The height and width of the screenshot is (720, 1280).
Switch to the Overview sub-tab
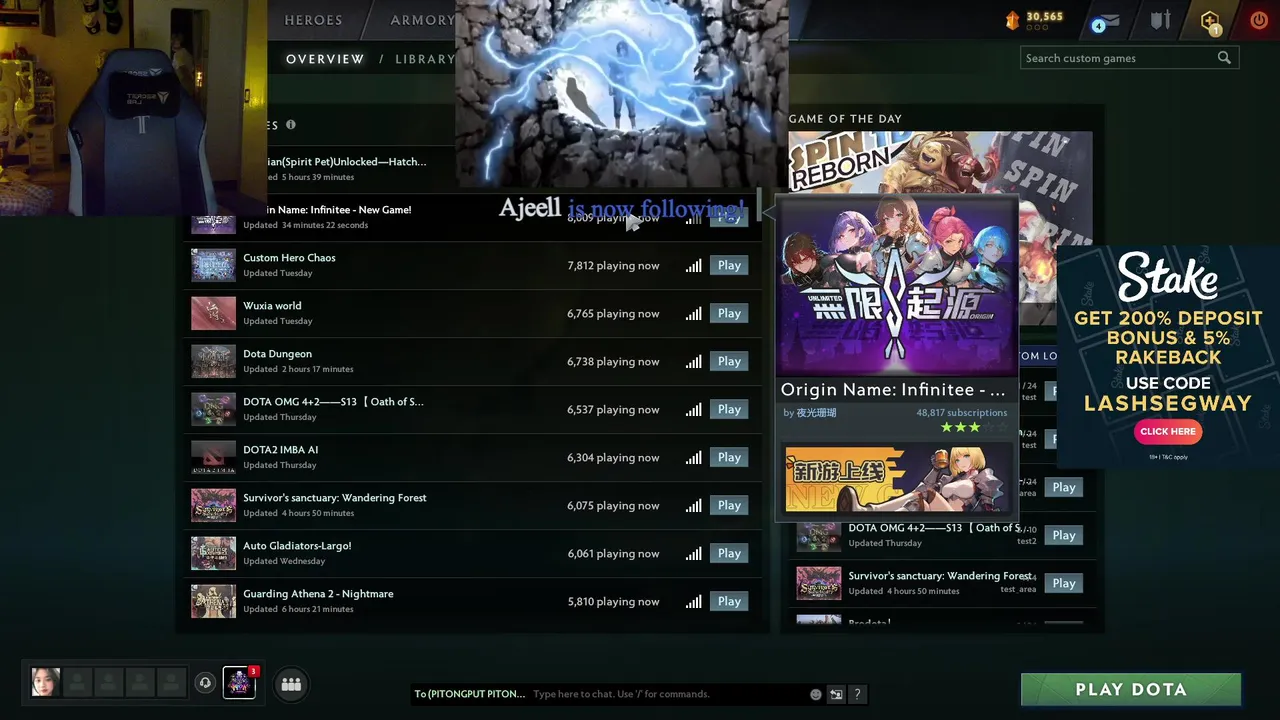(325, 59)
